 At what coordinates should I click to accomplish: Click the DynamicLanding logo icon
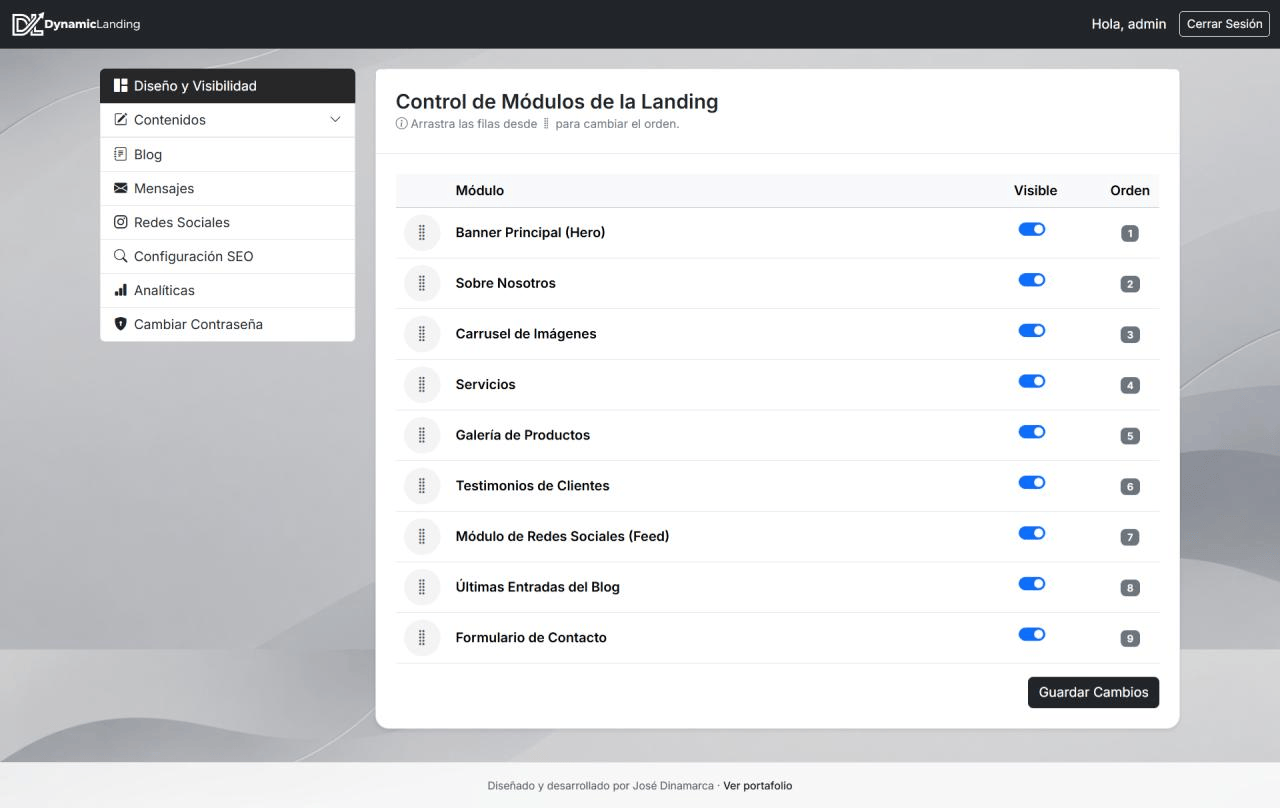[27, 24]
